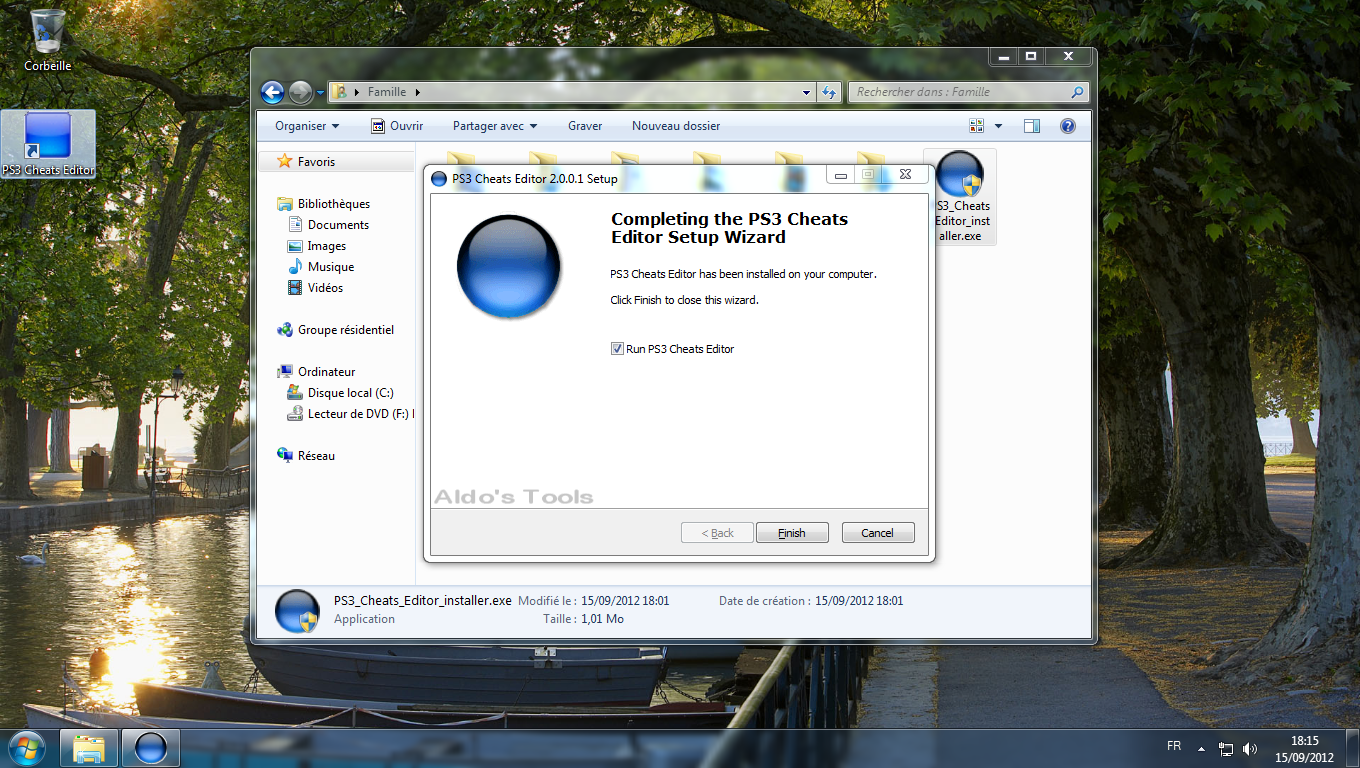Open address bar history dropdown arrow
This screenshot has width=1360, height=768.
pos(807,92)
